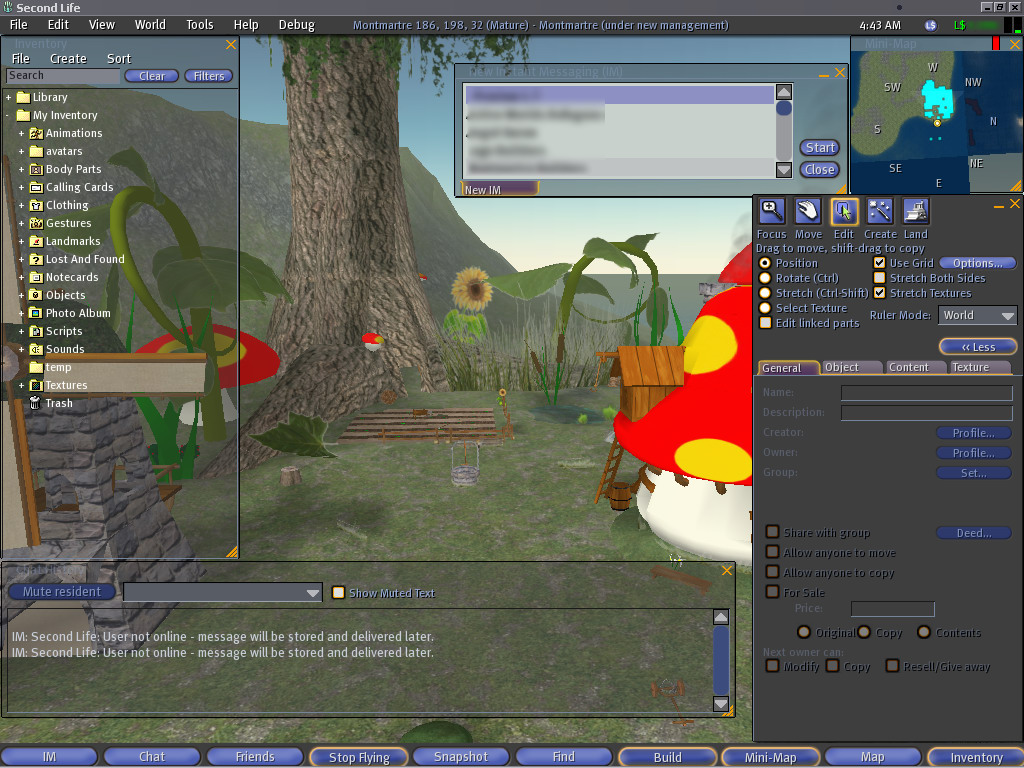Select the Move hand tool icon

tap(808, 212)
